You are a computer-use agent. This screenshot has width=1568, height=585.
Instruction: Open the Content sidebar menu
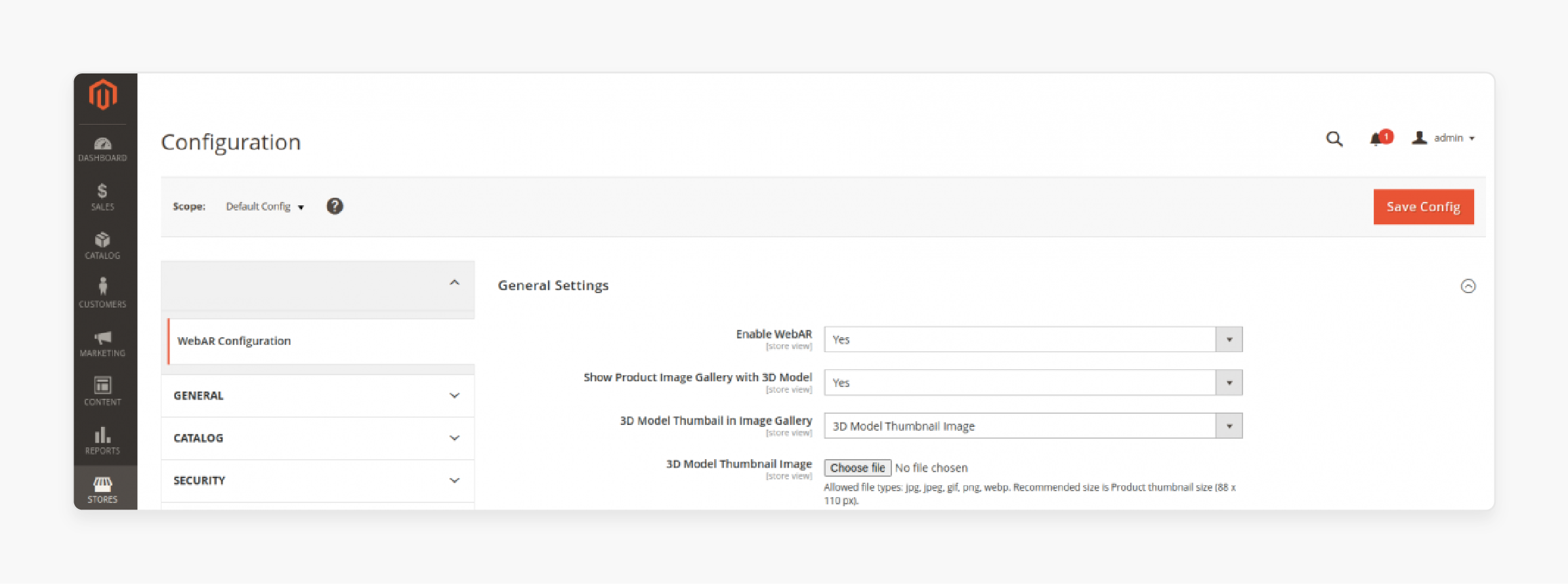pos(102,392)
